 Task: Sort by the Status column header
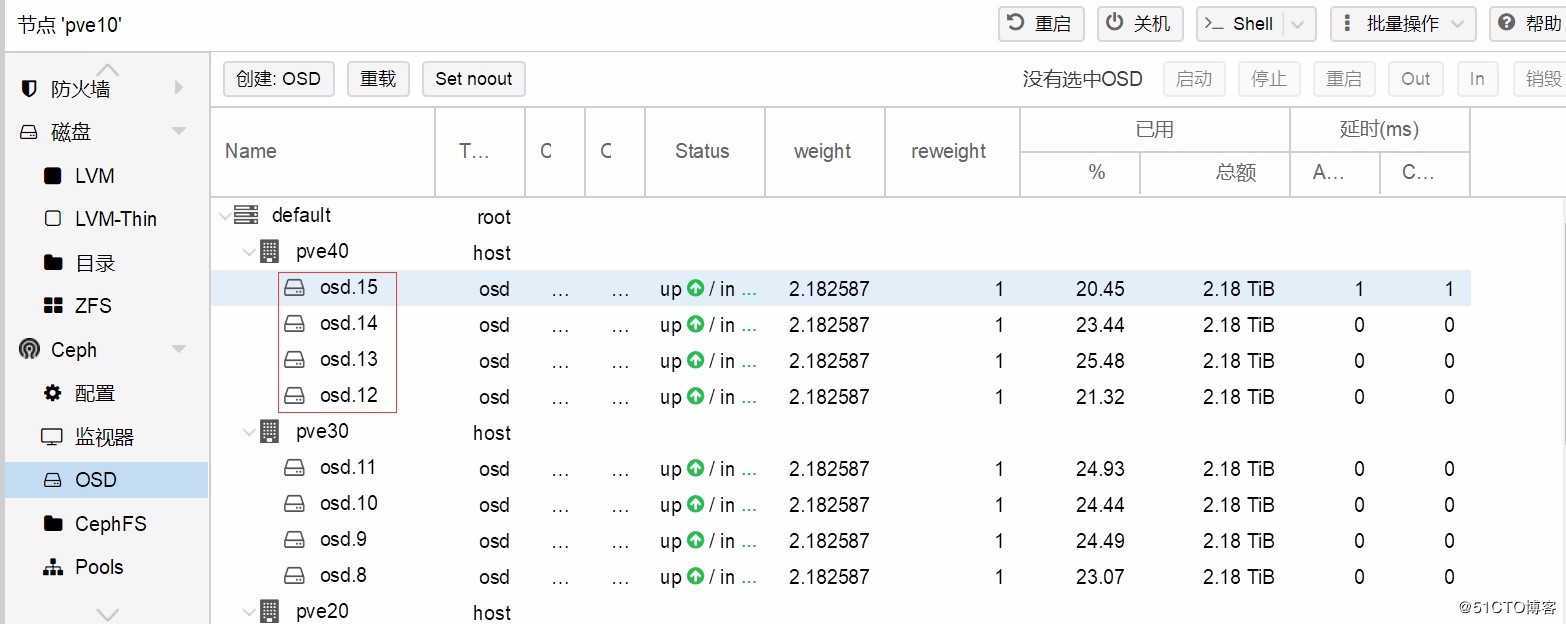705,152
